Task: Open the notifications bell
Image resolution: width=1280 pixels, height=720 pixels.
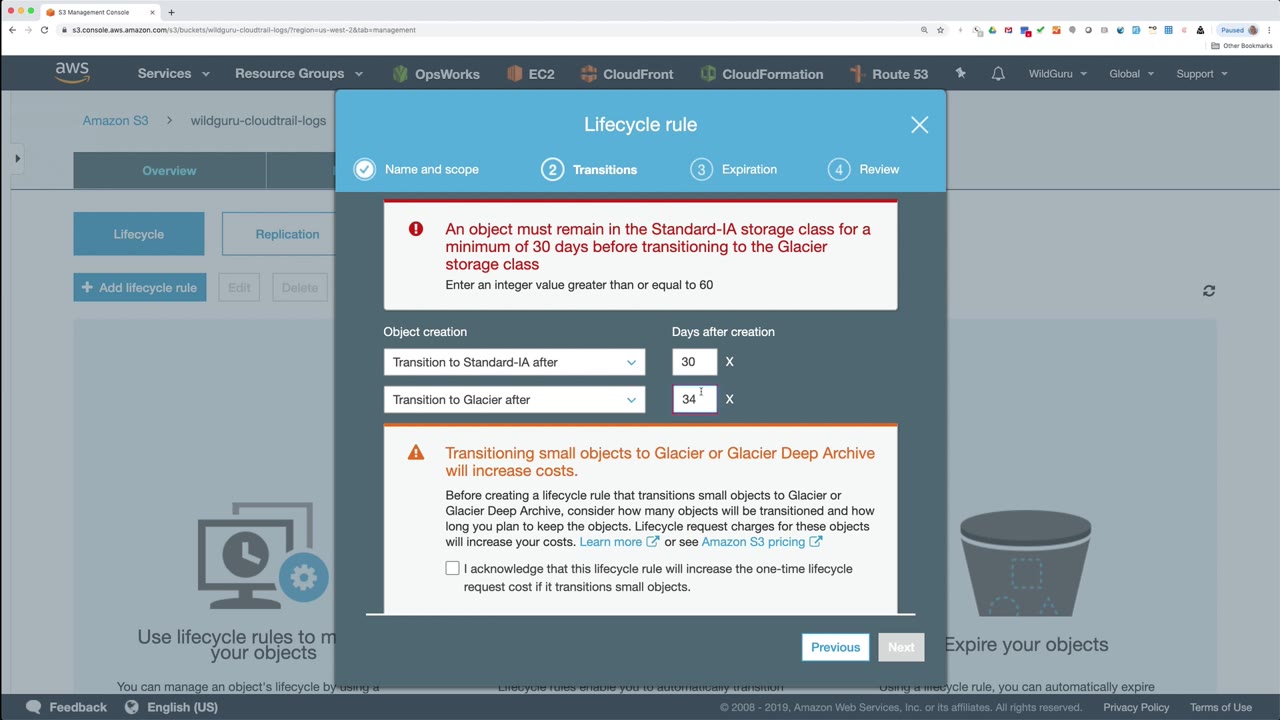Action: (x=998, y=73)
